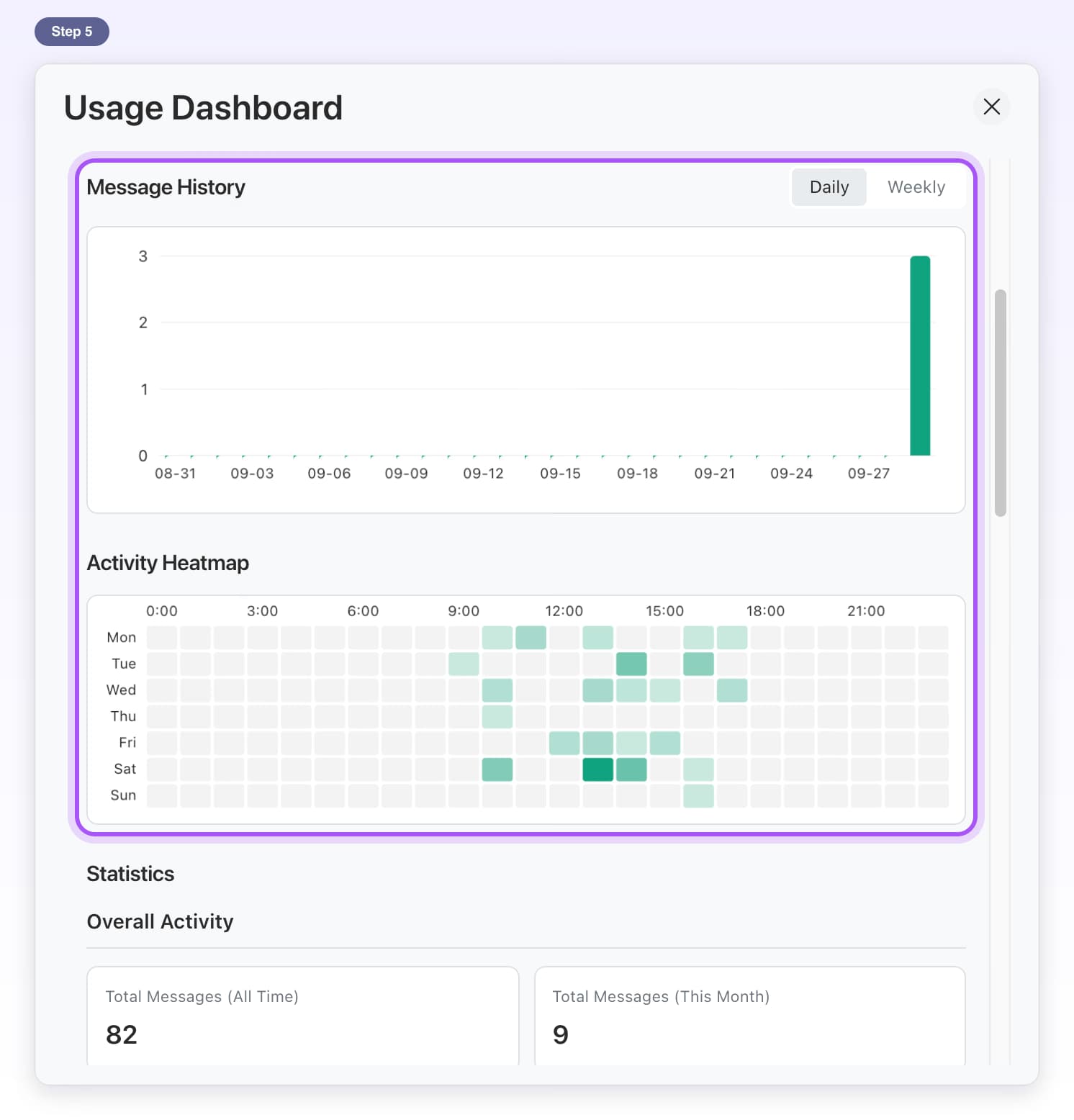Click the Statistics heading
The height and width of the screenshot is (1120, 1074).
pos(130,874)
